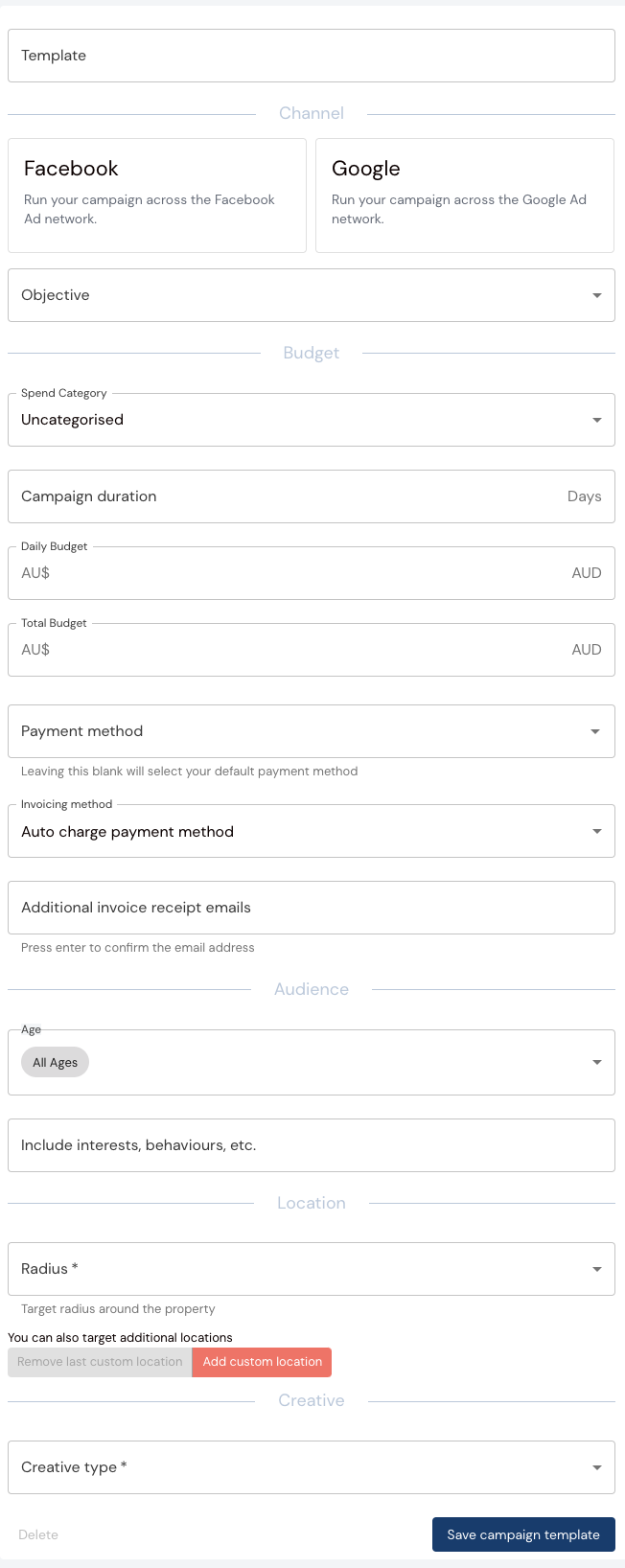This screenshot has height=1568, width=625.
Task: Click Remove last custom location button
Action: [x=100, y=1362]
